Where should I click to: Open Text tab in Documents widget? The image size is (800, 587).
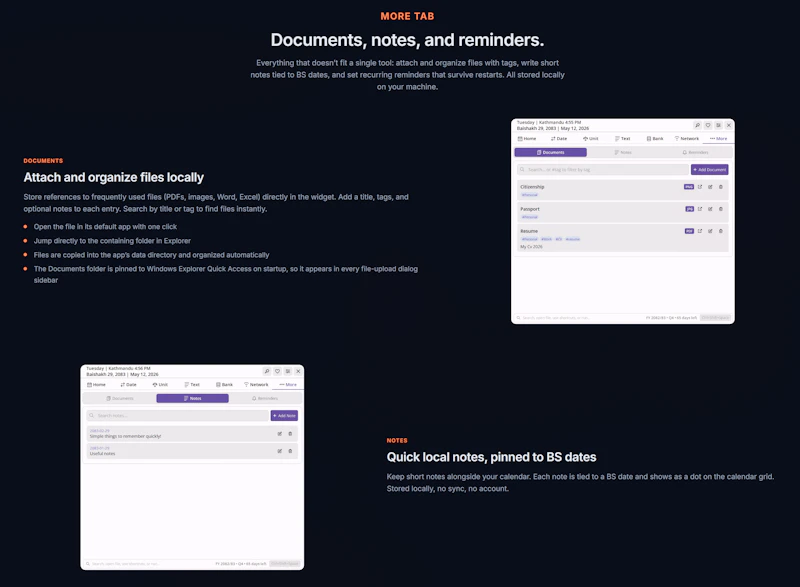622,139
